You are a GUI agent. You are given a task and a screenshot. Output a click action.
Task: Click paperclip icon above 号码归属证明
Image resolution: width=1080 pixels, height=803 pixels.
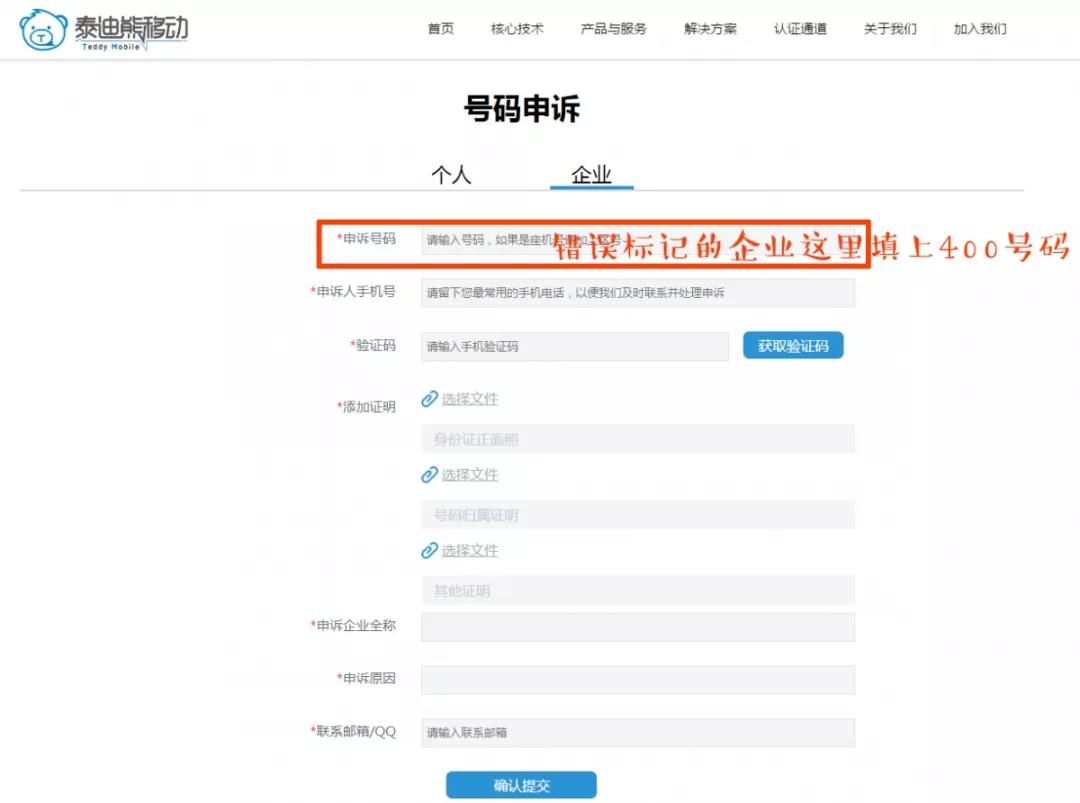pyautogui.click(x=430, y=475)
